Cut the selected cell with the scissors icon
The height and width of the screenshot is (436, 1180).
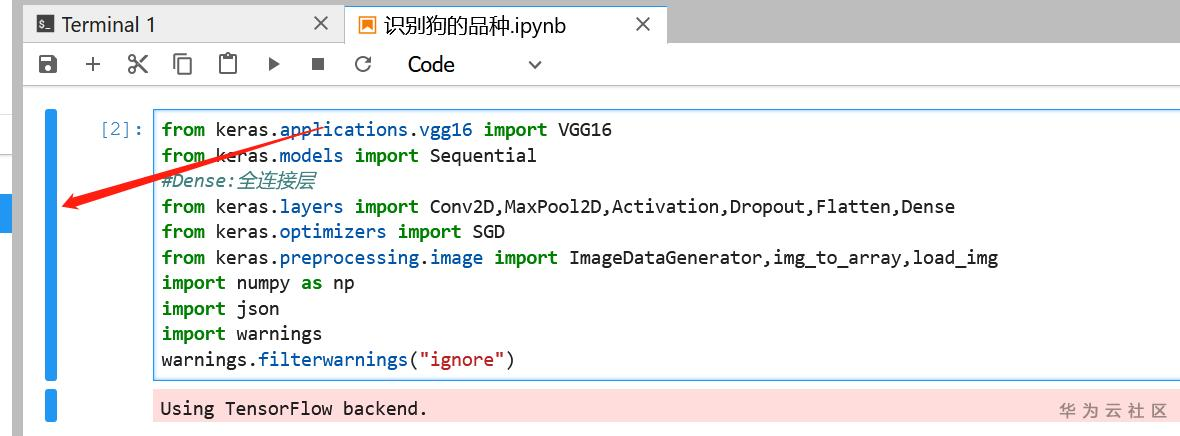(x=138, y=64)
